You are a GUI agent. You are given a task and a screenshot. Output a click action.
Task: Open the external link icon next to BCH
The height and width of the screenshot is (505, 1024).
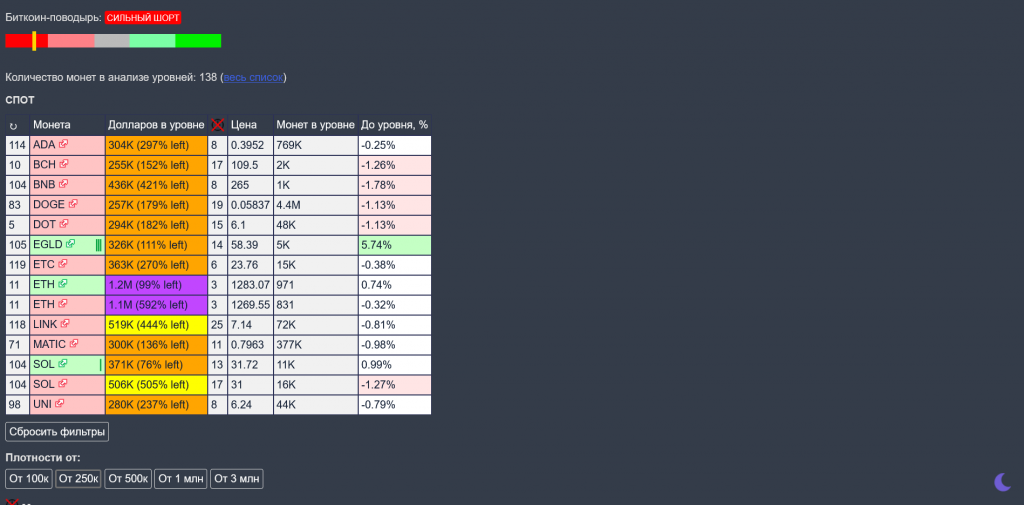64,165
